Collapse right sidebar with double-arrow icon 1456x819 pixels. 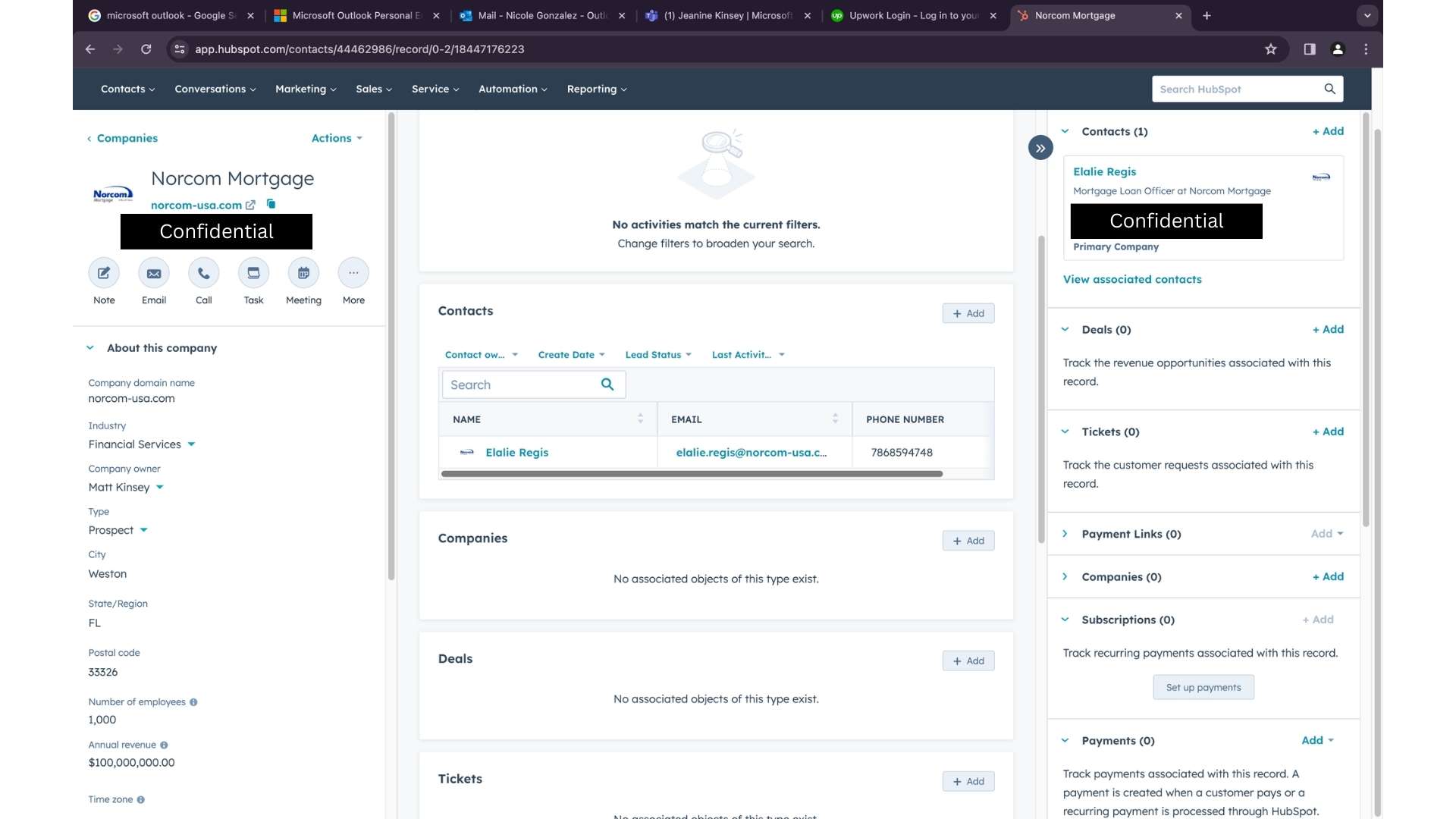(x=1040, y=148)
